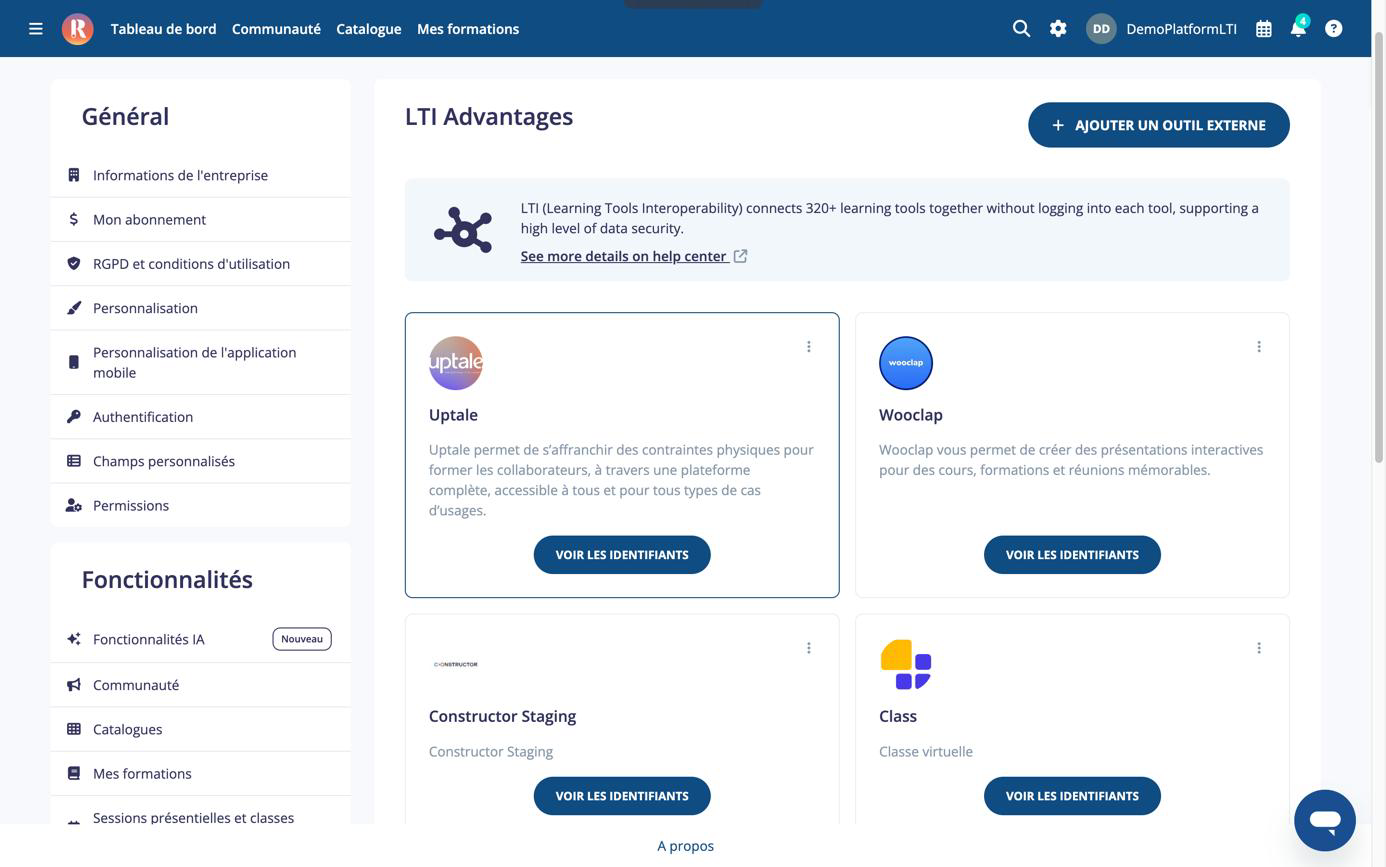The image size is (1386, 867).
Task: Open the chat support bubble
Action: 1324,820
